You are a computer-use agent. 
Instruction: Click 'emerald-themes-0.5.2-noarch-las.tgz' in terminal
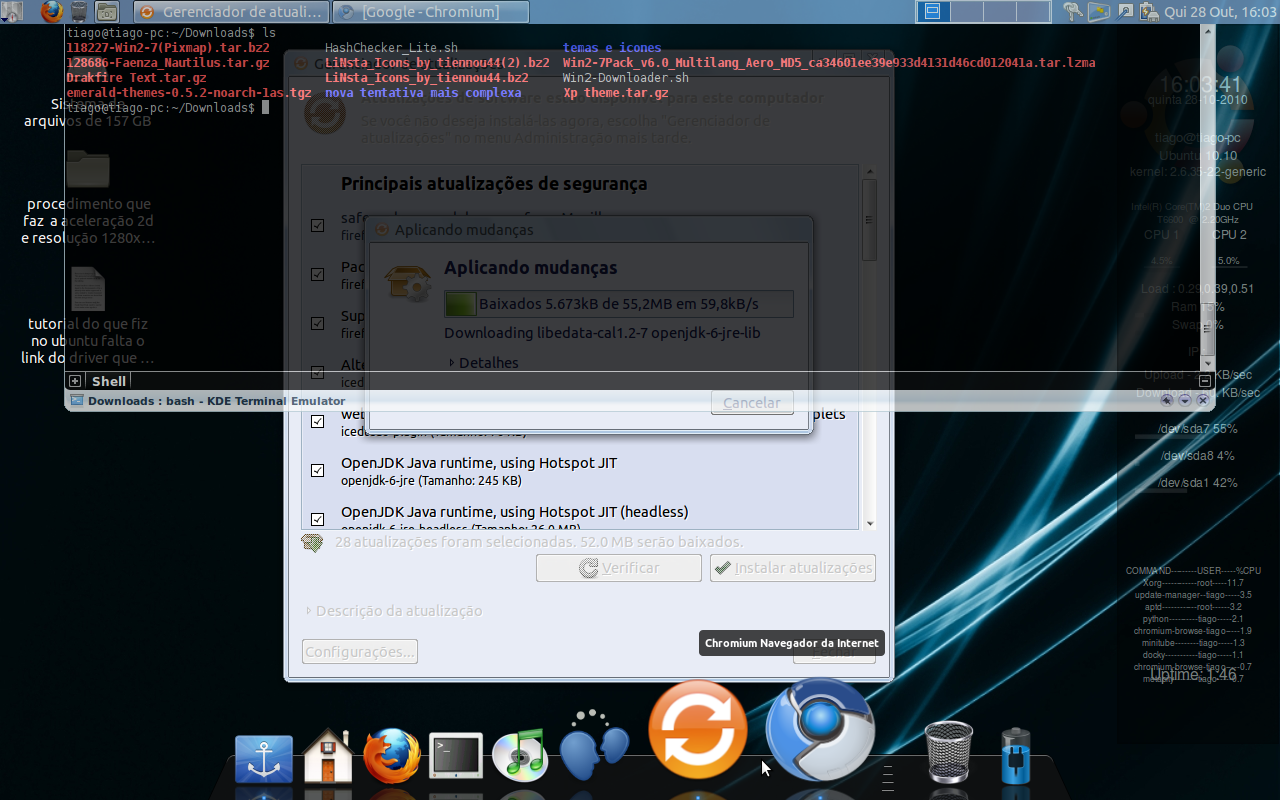point(189,93)
